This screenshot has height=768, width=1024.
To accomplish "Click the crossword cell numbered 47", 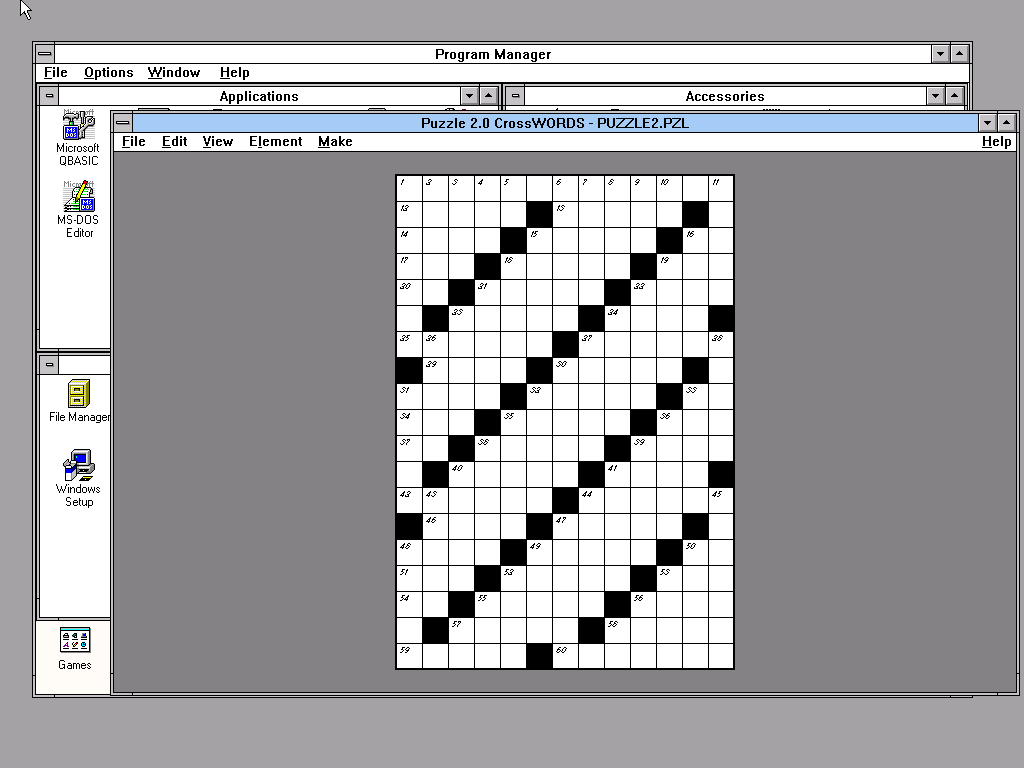I will [565, 527].
